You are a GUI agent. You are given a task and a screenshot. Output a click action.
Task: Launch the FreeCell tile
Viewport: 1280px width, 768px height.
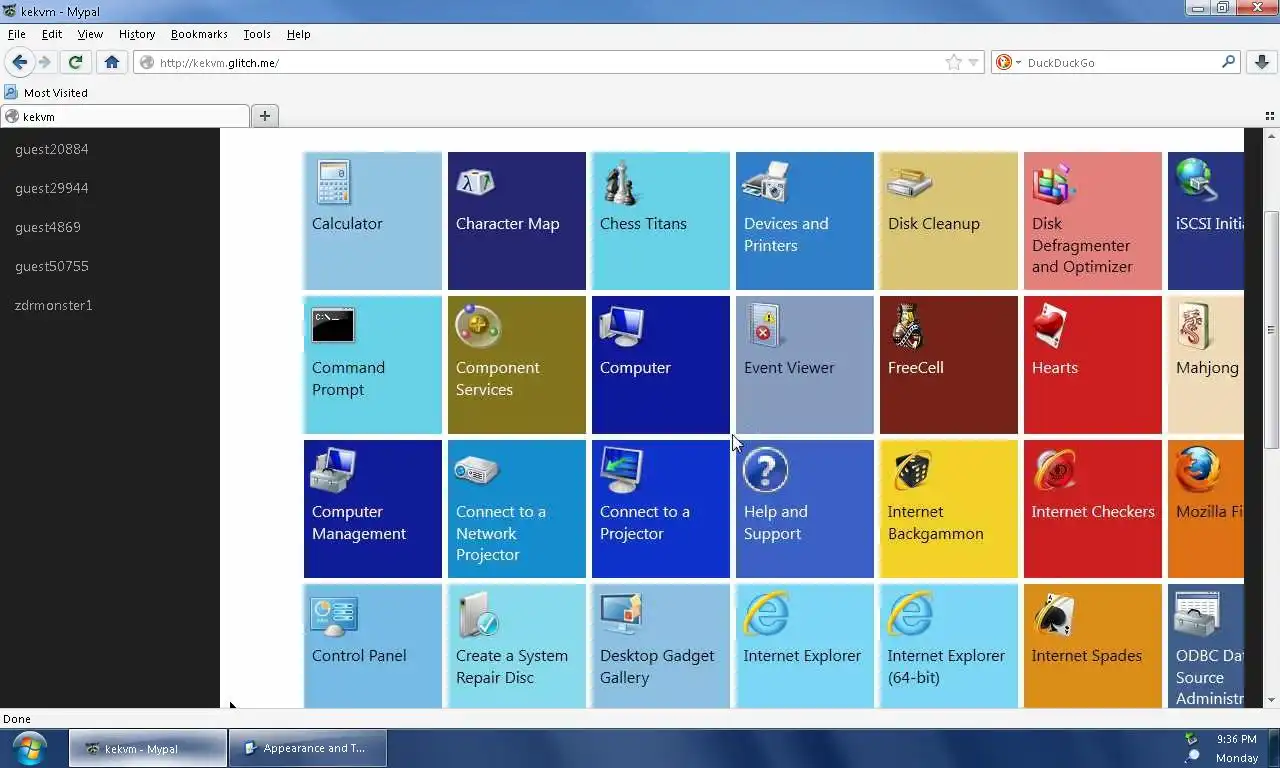[x=948, y=365]
